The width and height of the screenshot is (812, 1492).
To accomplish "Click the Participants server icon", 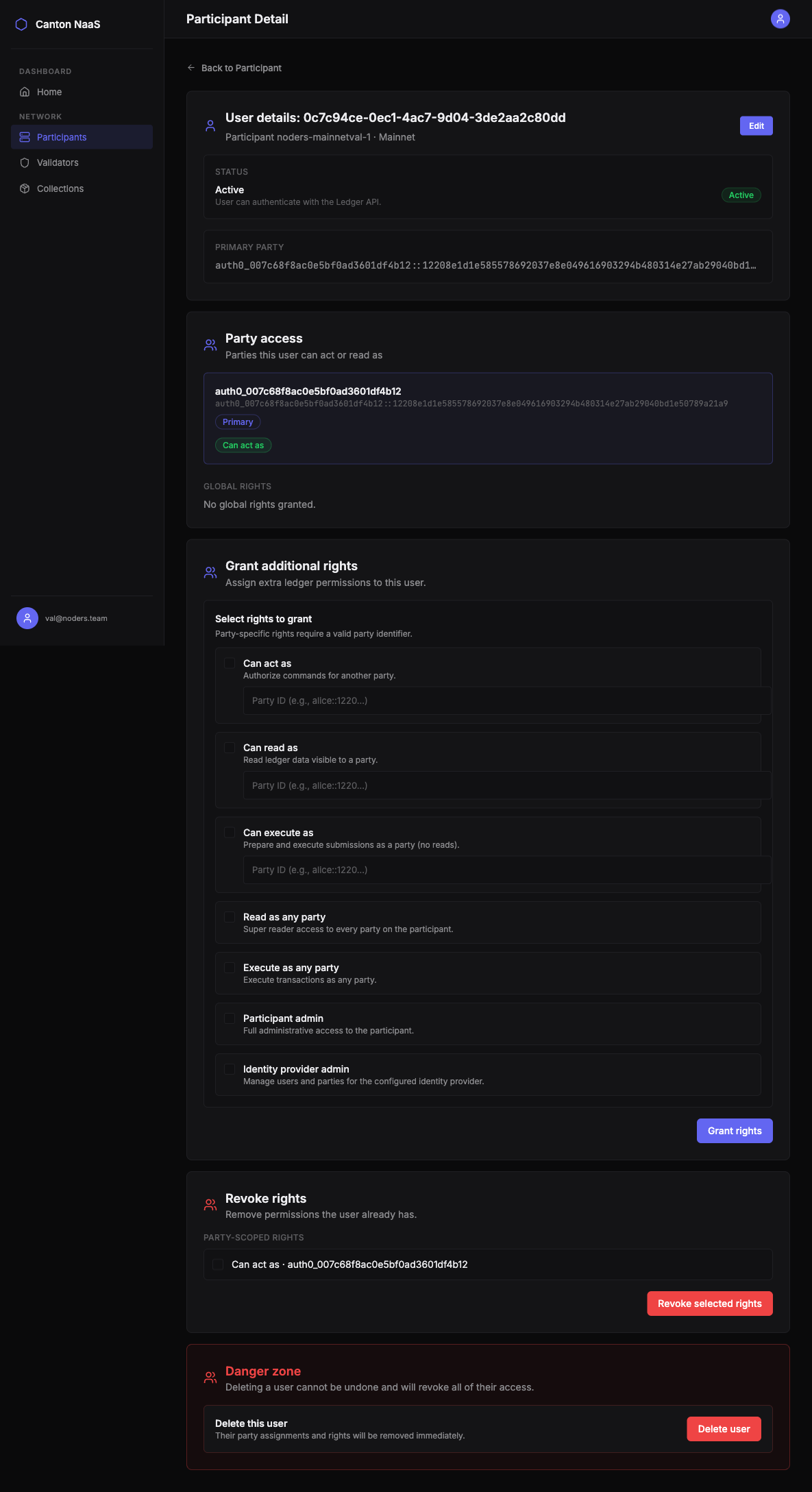I will 25,137.
